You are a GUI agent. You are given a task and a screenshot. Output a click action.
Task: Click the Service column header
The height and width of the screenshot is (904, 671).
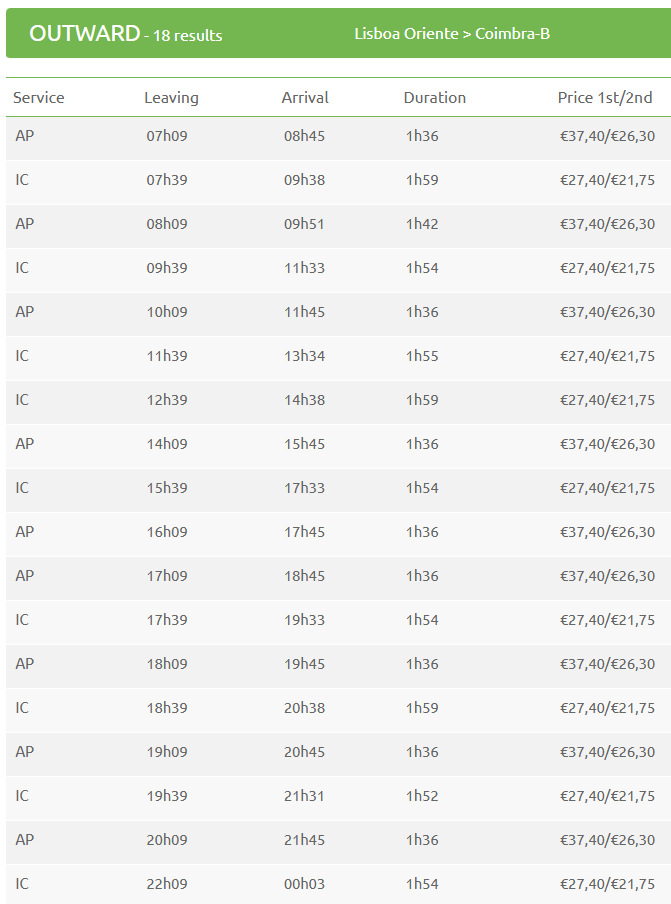(39, 97)
